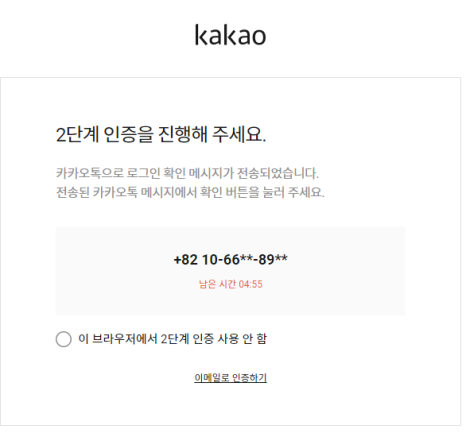Click the '89**' ending of the phone number

point(273,259)
